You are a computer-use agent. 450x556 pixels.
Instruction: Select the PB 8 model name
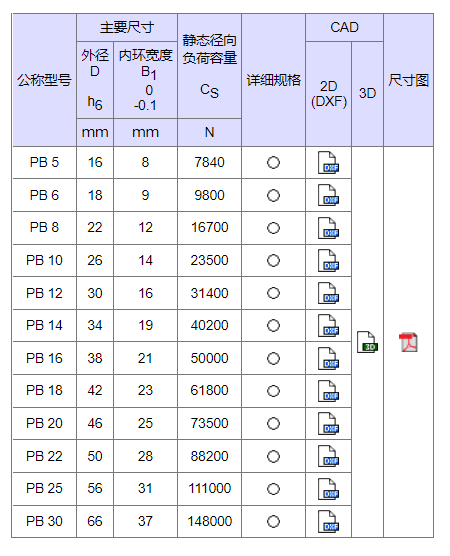[x=44, y=228]
